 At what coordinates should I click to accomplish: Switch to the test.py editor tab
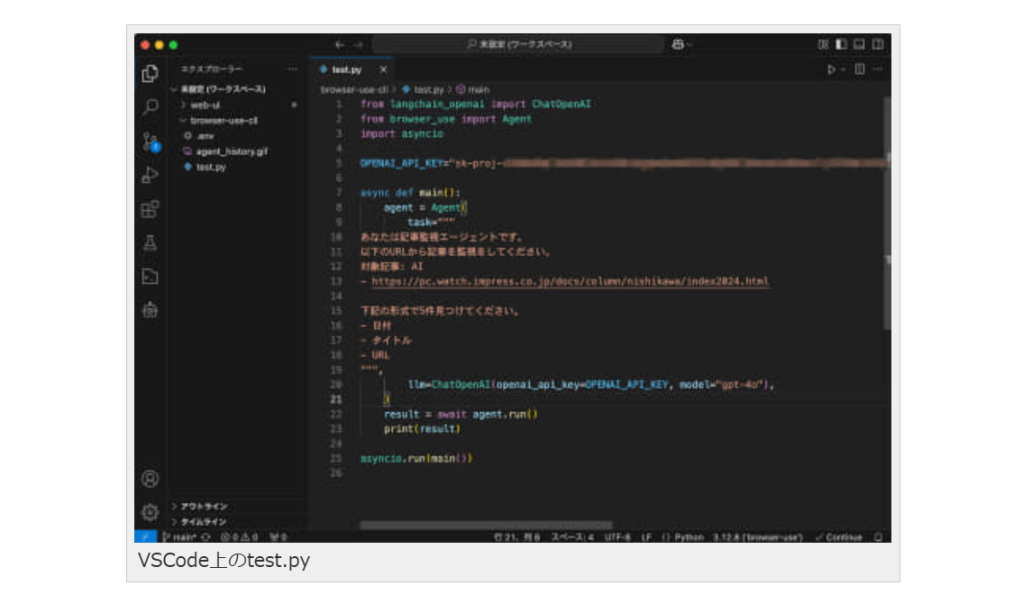click(345, 70)
